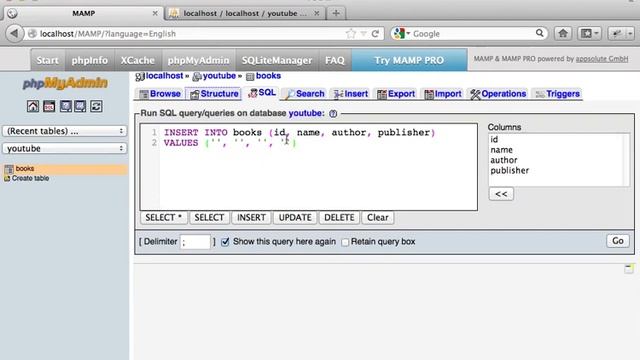Click the Google search magnifier icon
The height and width of the screenshot is (360, 640).
click(x=540, y=33)
